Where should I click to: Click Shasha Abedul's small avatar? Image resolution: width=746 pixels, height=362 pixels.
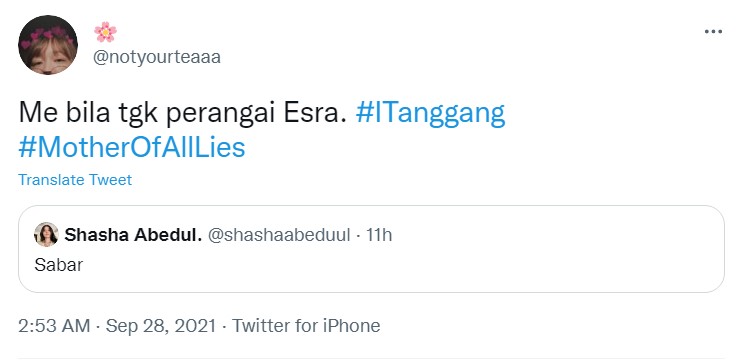pyautogui.click(x=46, y=235)
